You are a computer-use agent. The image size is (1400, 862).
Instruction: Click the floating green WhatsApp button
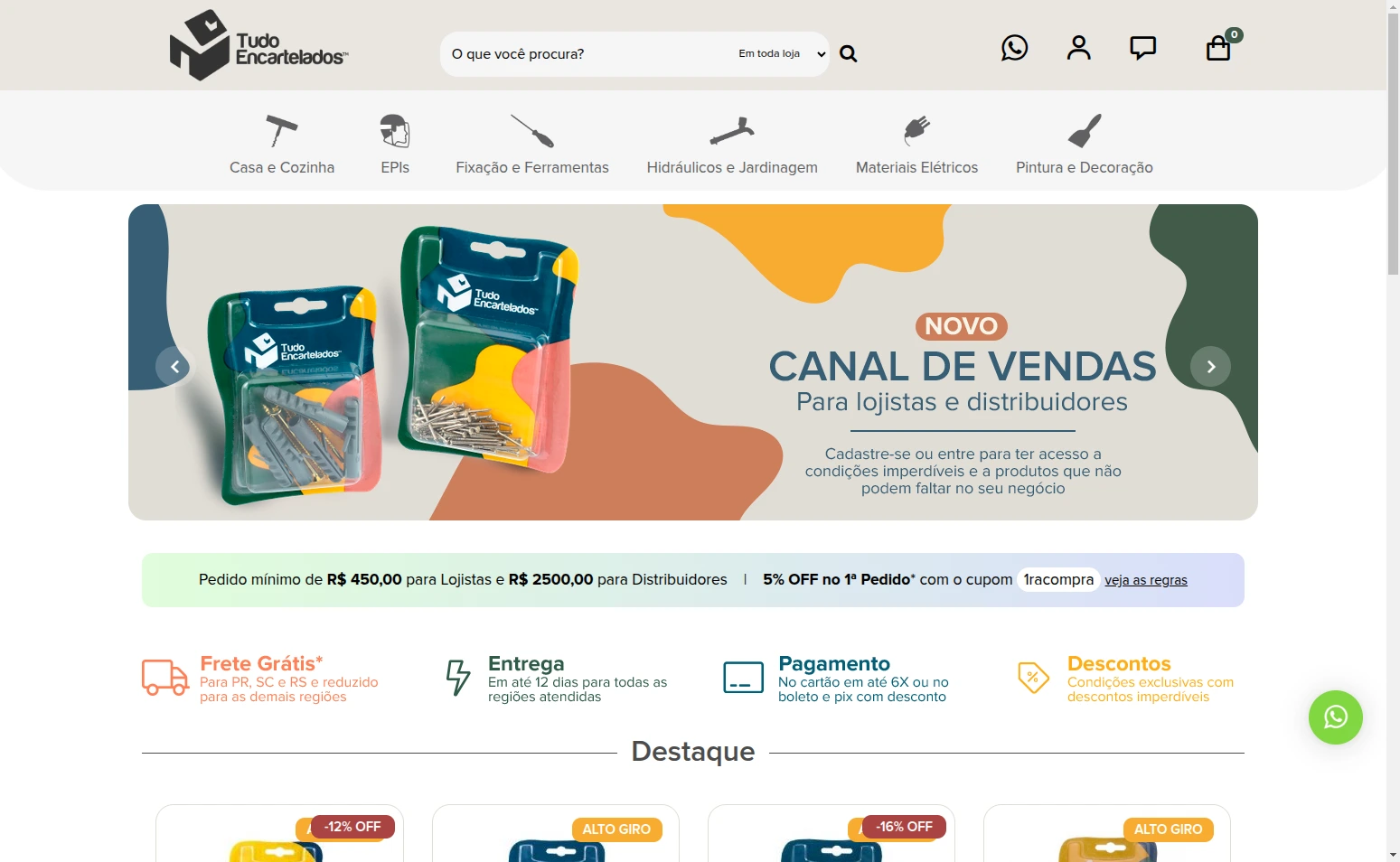[1335, 717]
